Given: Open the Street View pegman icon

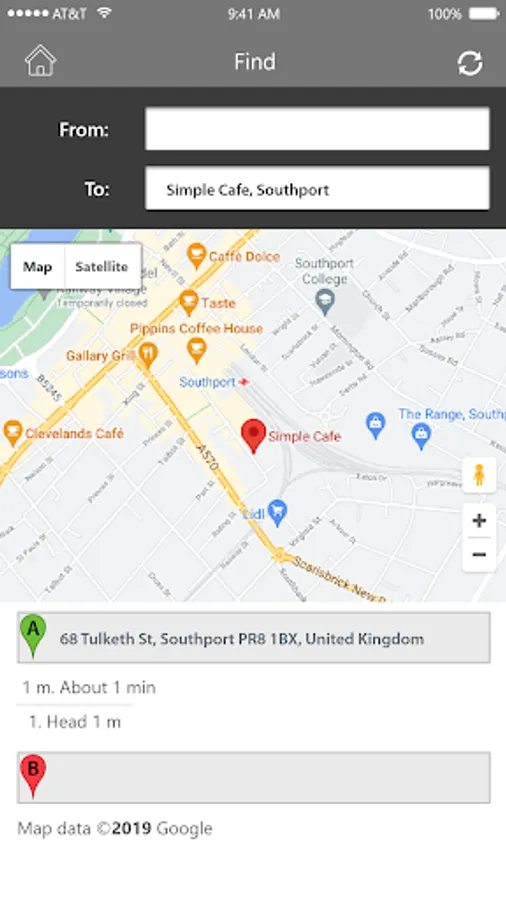Looking at the screenshot, I should [479, 475].
